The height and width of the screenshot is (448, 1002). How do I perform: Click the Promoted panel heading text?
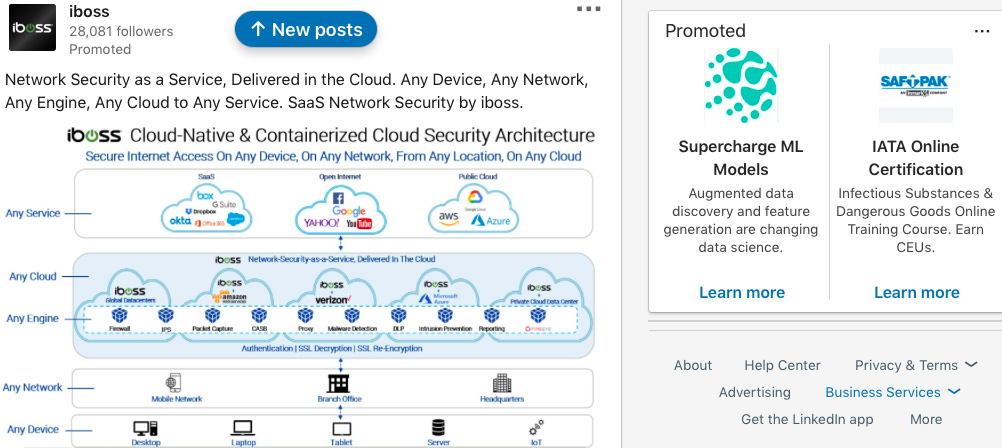point(705,31)
